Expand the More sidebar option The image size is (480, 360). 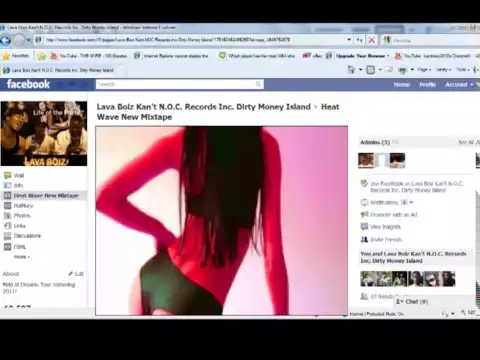(22, 257)
